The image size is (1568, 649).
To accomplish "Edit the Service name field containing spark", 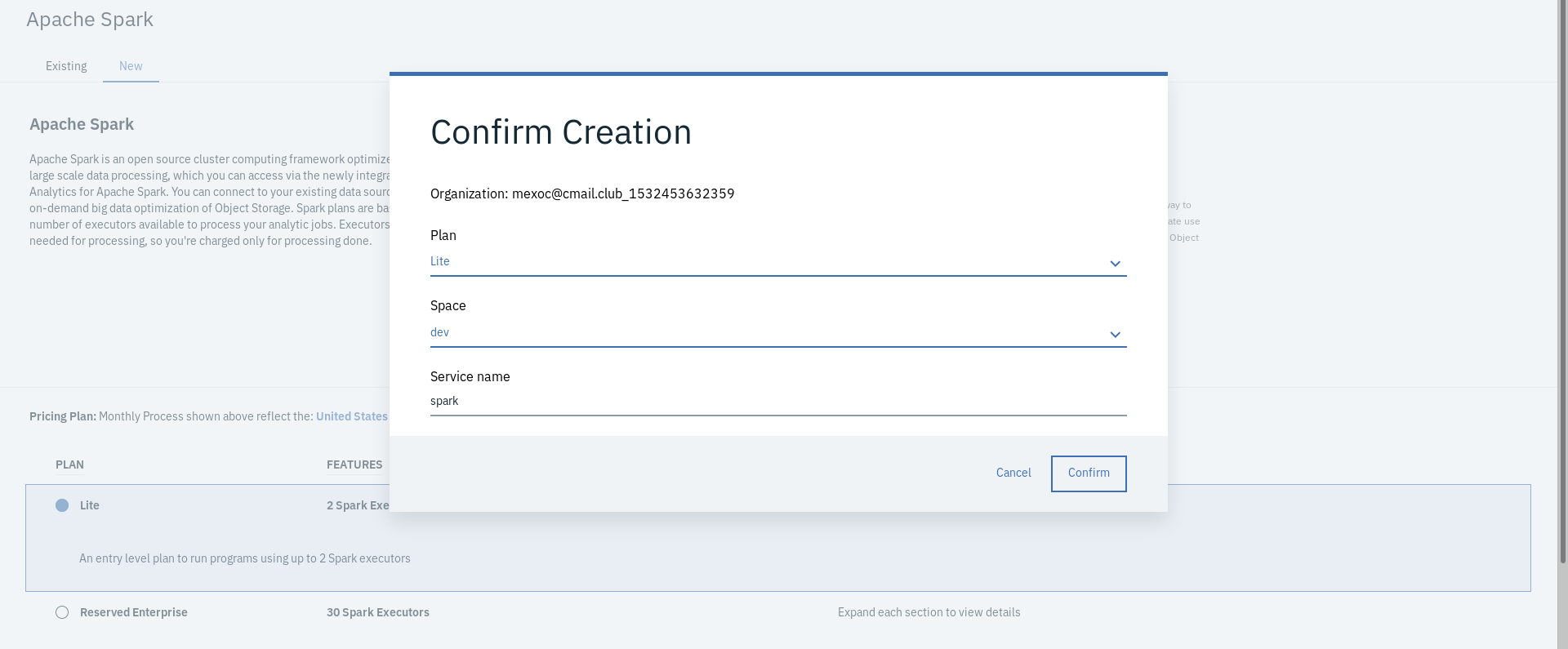I will [778, 402].
